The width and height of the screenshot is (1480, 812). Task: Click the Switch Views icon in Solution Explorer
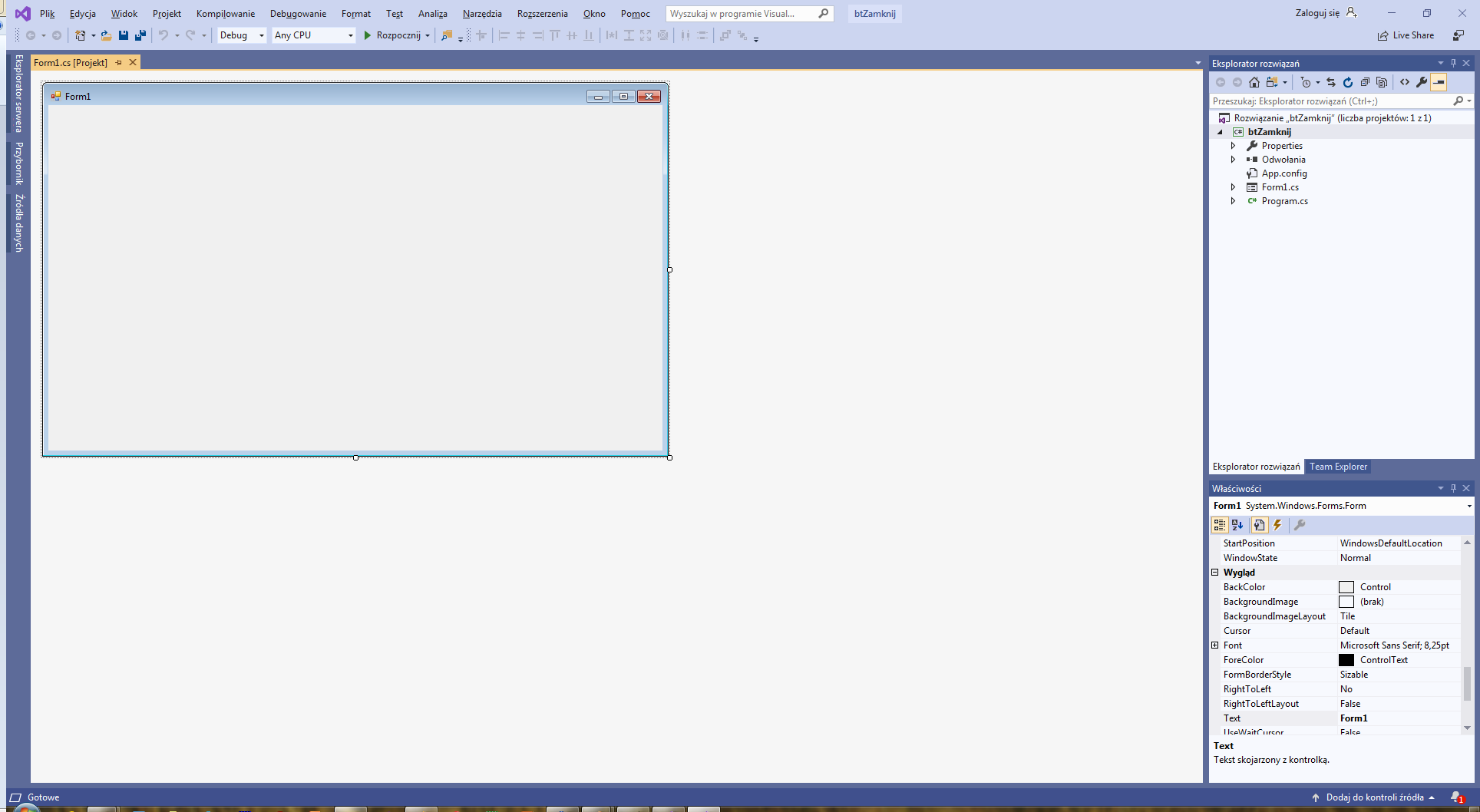[x=1272, y=82]
